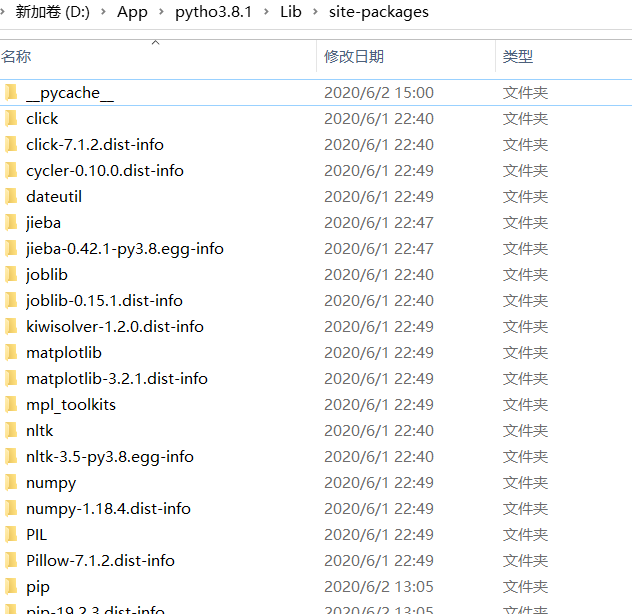Select kiwisolver-1.2.0.dist-info folder name
This screenshot has width=632, height=614.
tap(115, 327)
